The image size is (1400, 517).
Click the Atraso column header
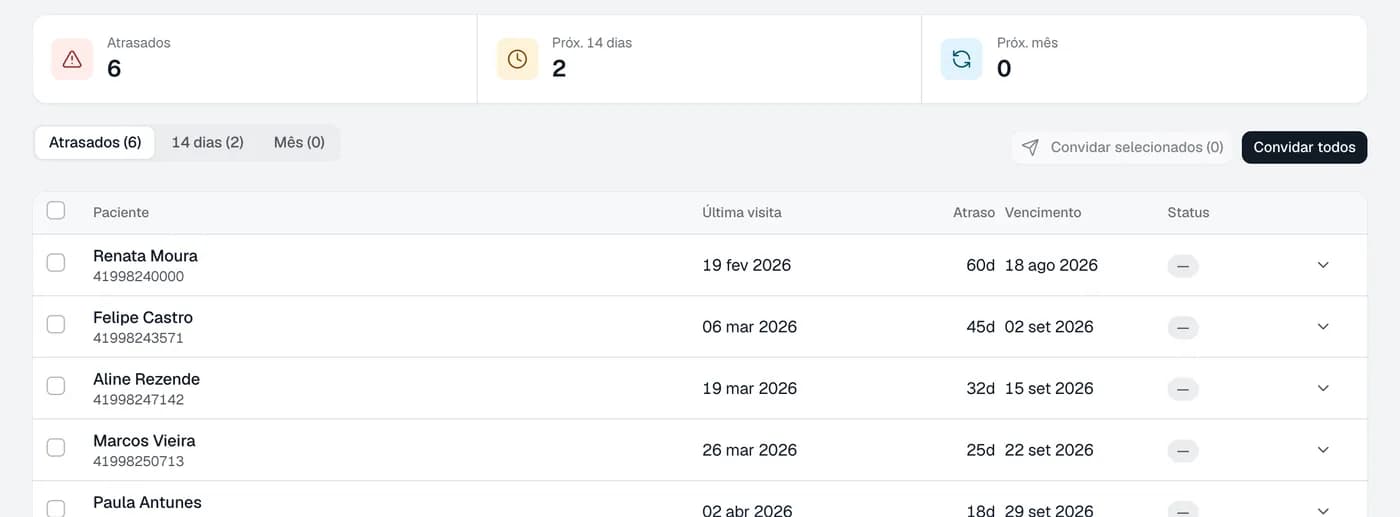coord(974,212)
